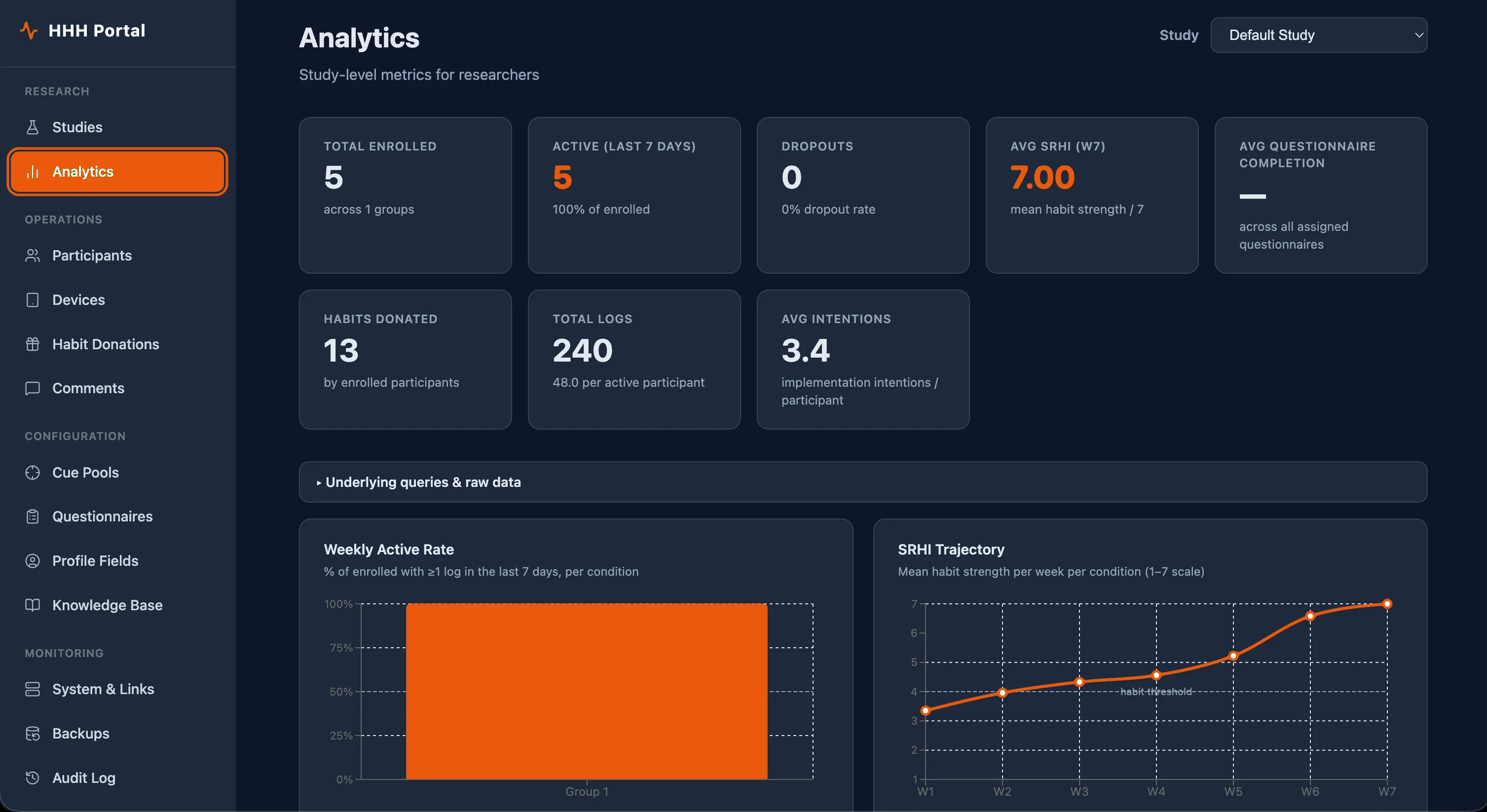Click the Participants people icon

33,255
